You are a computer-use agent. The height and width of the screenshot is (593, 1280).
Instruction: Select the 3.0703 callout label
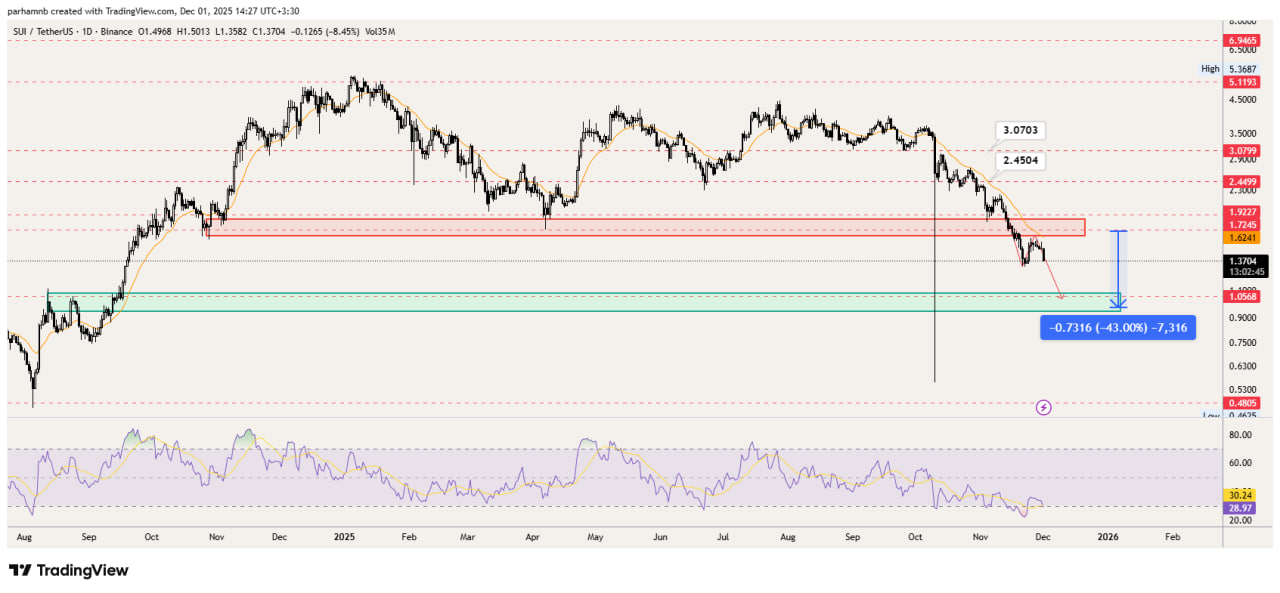pyautogui.click(x=1020, y=130)
